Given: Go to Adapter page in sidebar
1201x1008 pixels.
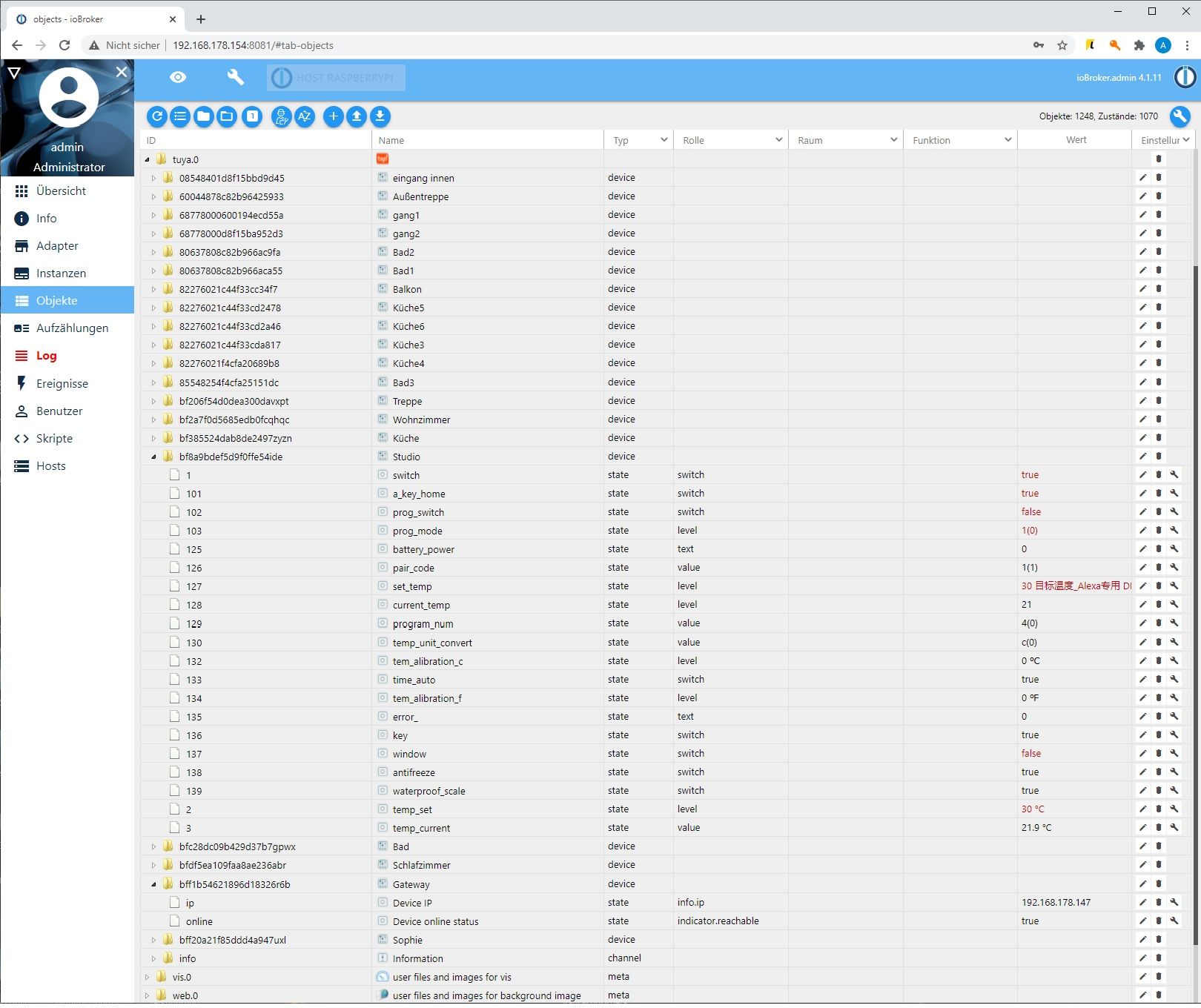Looking at the screenshot, I should 67,246.
